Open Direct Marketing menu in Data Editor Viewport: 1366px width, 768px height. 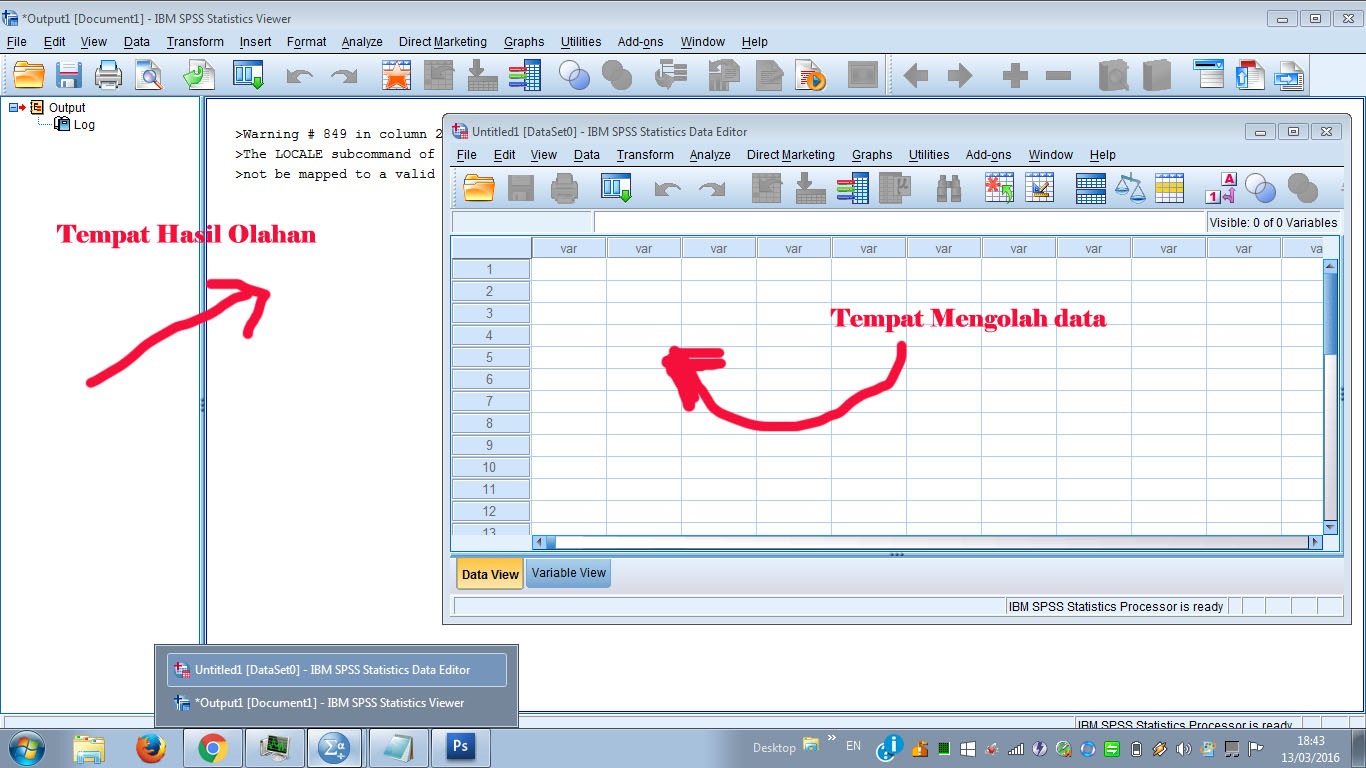coord(790,155)
